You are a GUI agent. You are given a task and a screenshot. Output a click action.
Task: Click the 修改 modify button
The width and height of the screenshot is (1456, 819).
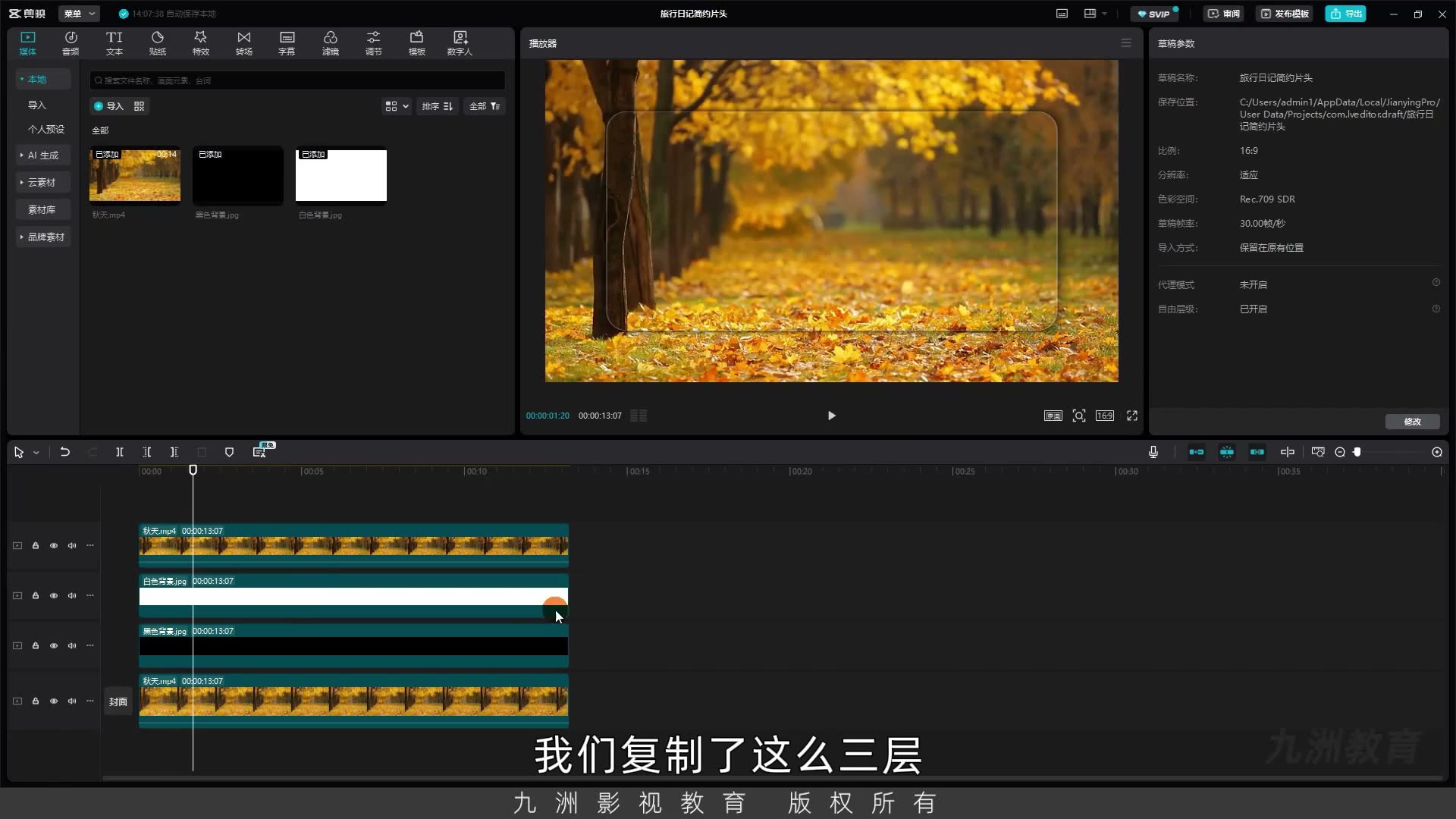click(1412, 422)
